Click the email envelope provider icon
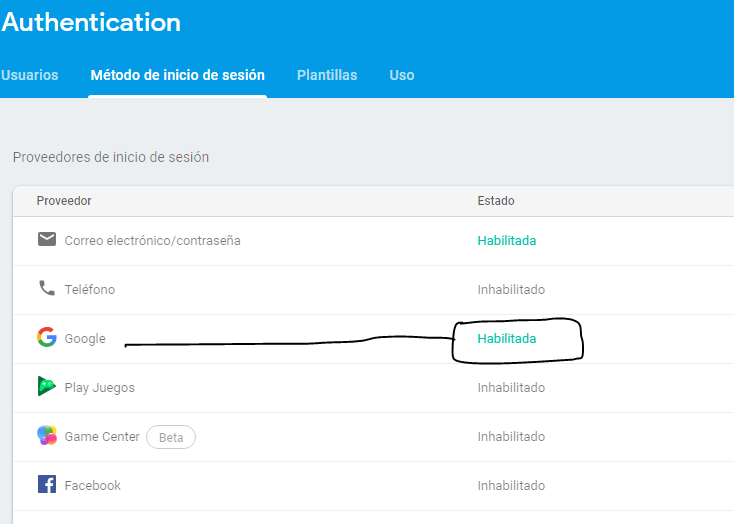The width and height of the screenshot is (734, 524). click(47, 240)
